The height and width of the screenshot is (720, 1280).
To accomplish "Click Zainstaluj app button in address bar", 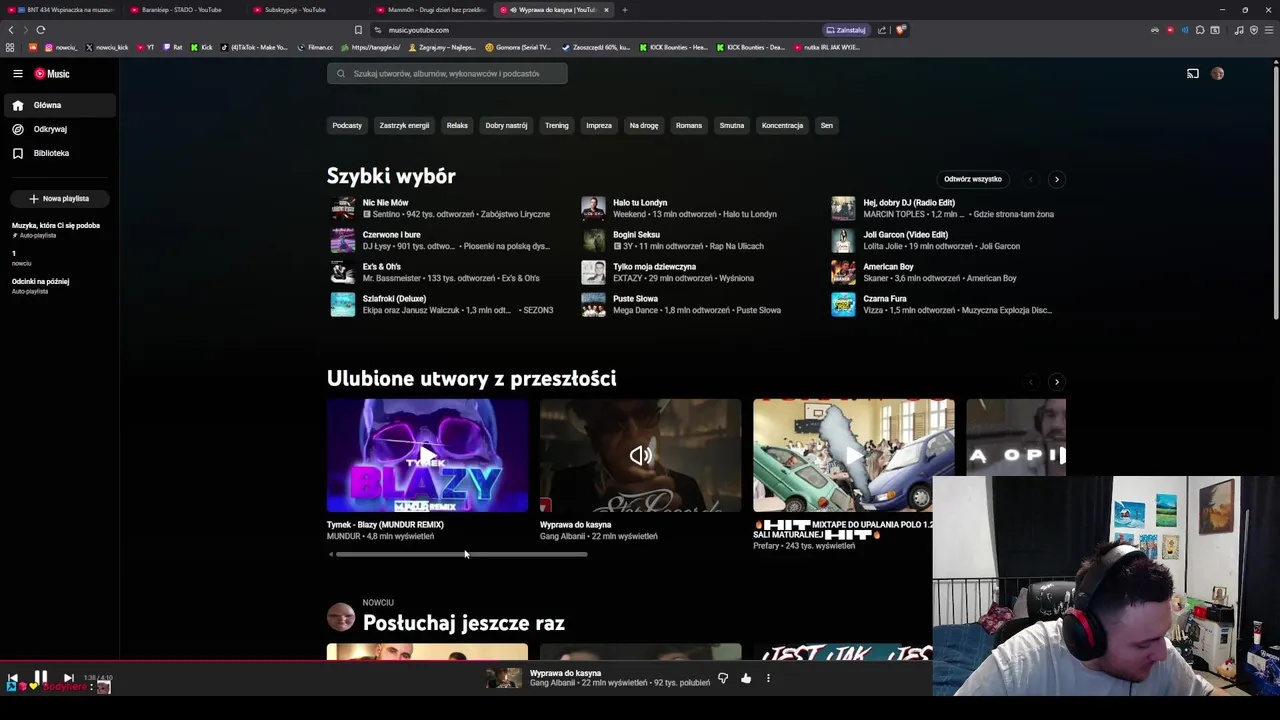I will point(846,30).
